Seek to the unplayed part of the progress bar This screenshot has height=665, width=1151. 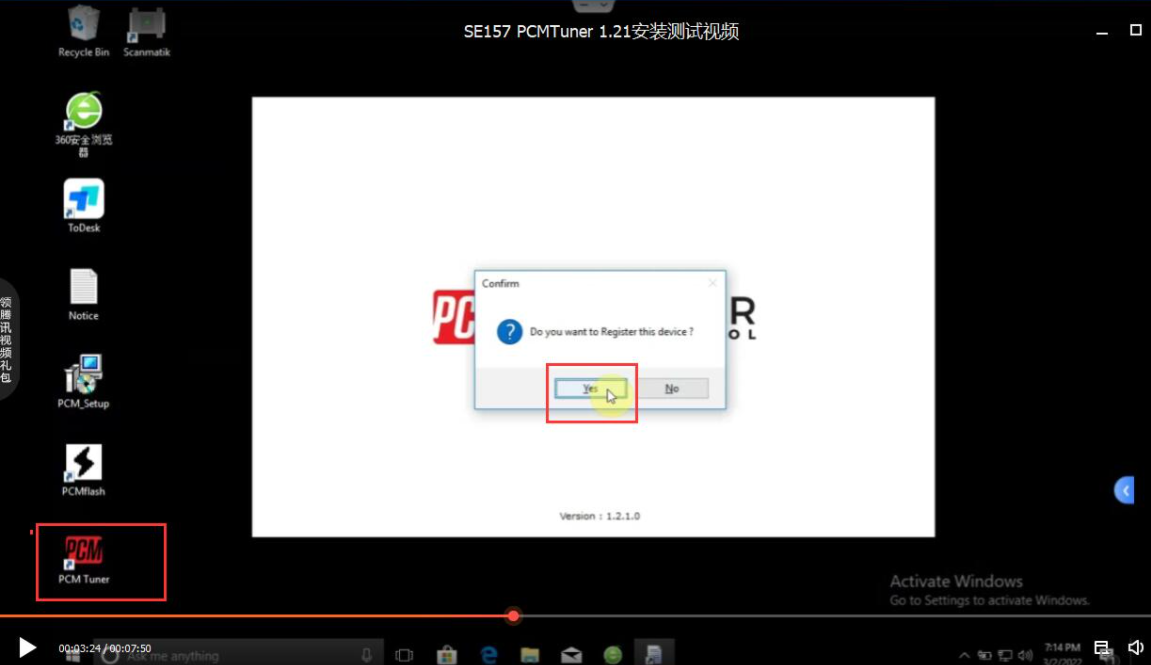pos(835,616)
